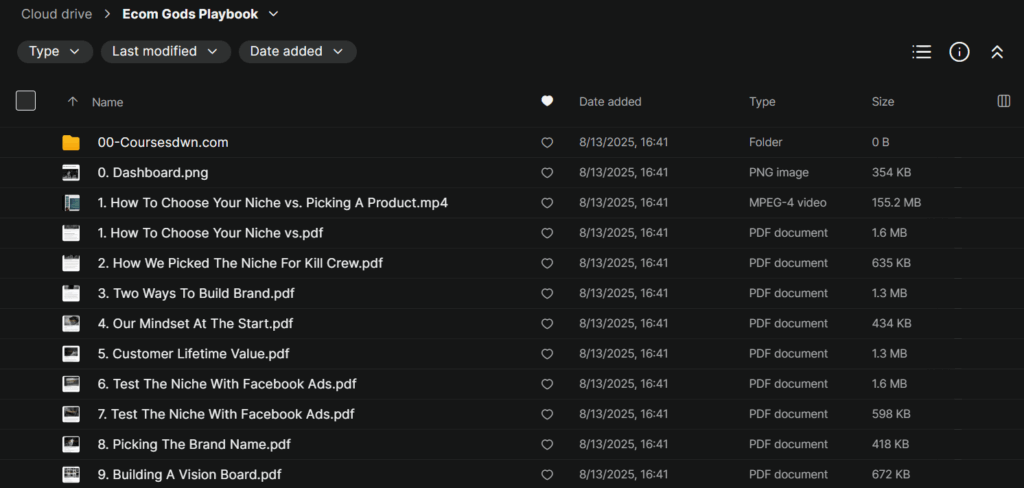Toggle heart for 9. Building A Vision Board.pdf
This screenshot has width=1024, height=488.
coord(547,475)
